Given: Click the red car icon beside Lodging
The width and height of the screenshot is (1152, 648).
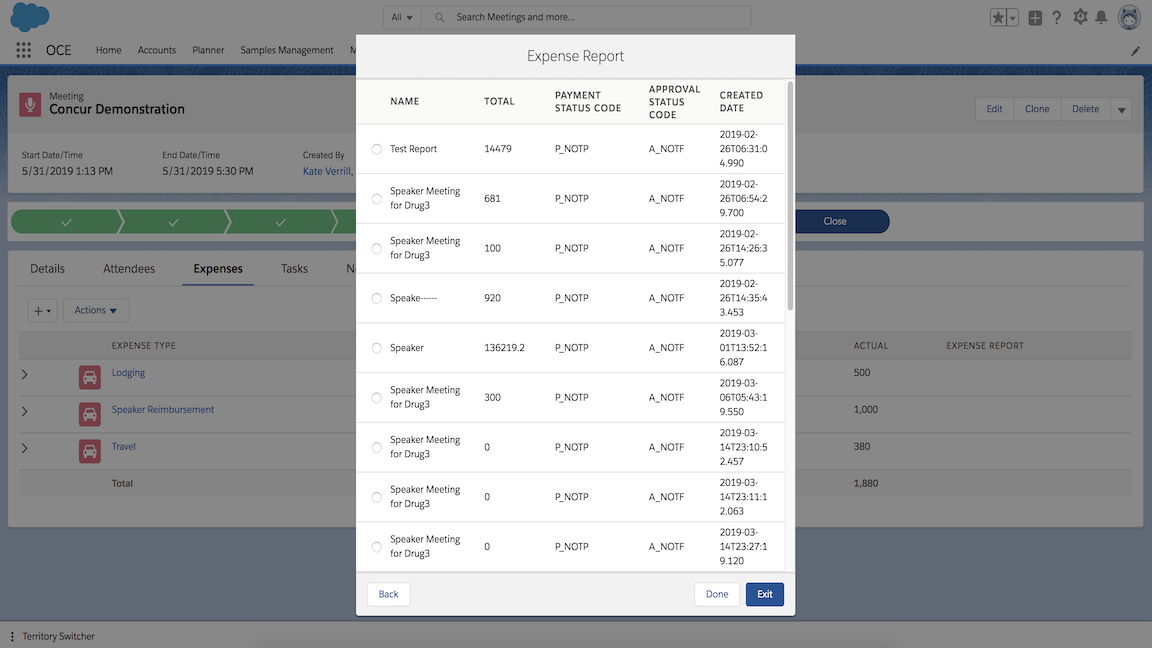Looking at the screenshot, I should click(x=89, y=374).
